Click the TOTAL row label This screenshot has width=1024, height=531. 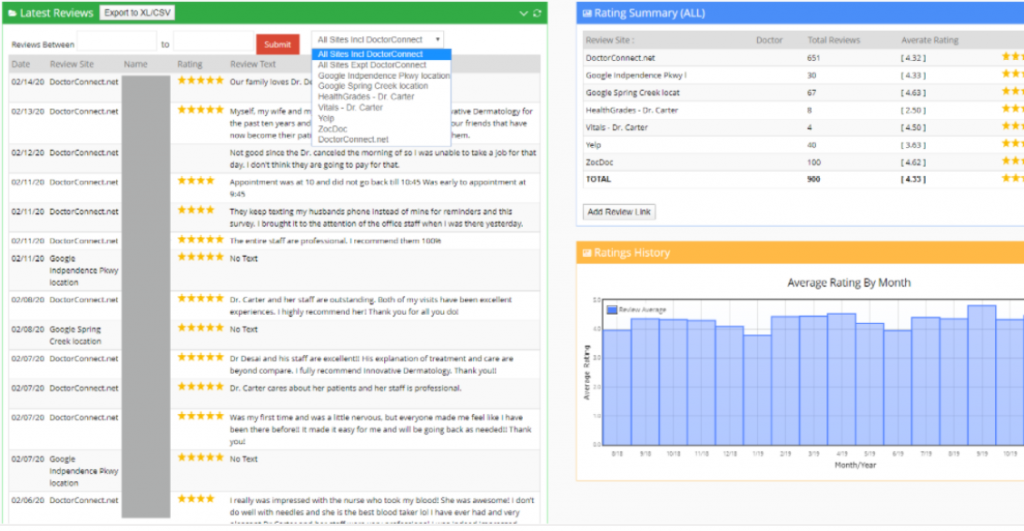click(598, 179)
